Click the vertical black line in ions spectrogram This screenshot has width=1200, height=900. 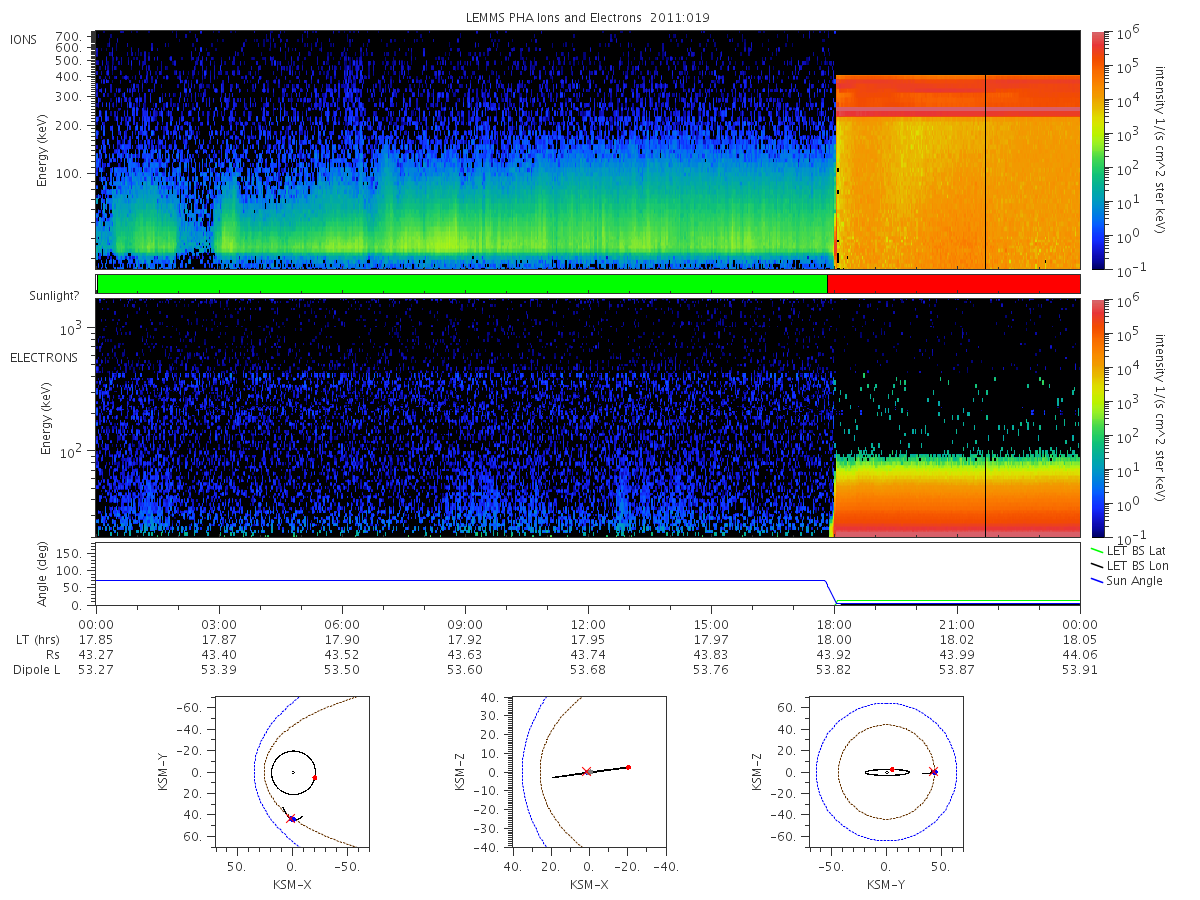coord(985,172)
